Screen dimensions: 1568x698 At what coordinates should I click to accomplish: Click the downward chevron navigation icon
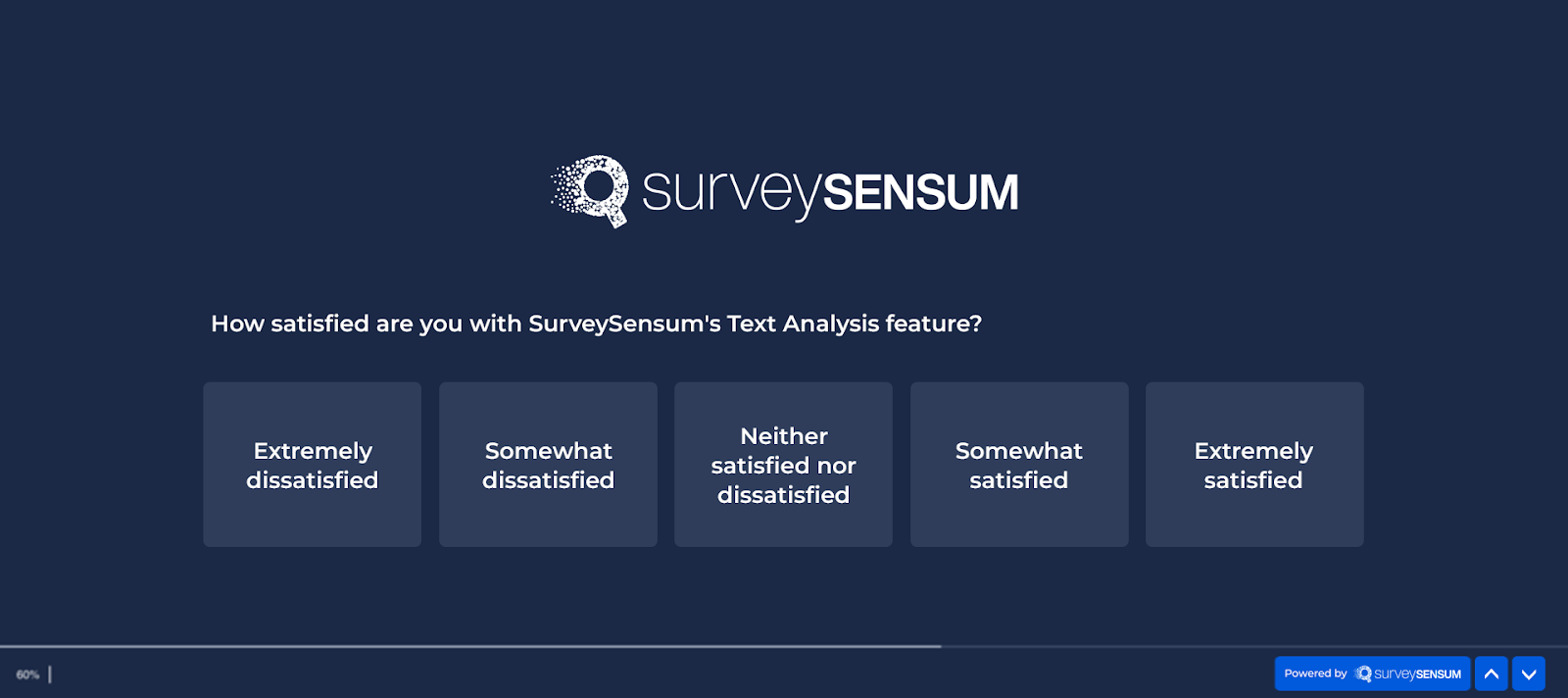click(x=1526, y=673)
